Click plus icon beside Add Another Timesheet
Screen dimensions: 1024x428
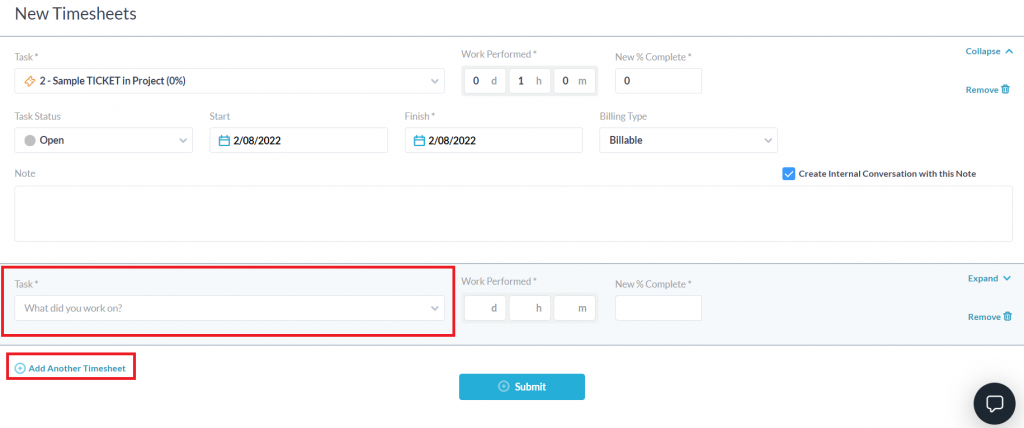(20, 369)
